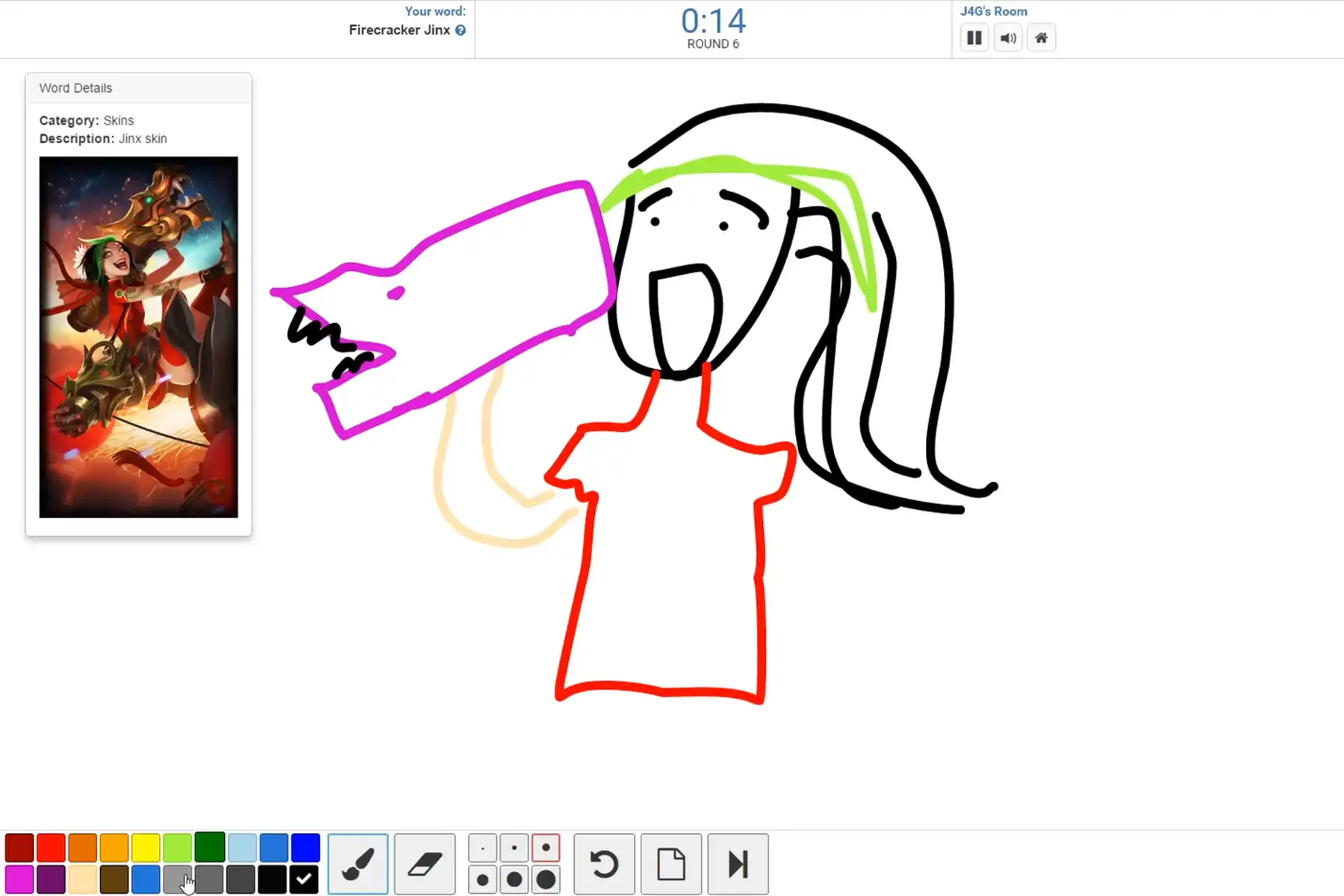Click the Description: Jinx skin text
Viewport: 1344px width, 896px height.
click(x=103, y=139)
